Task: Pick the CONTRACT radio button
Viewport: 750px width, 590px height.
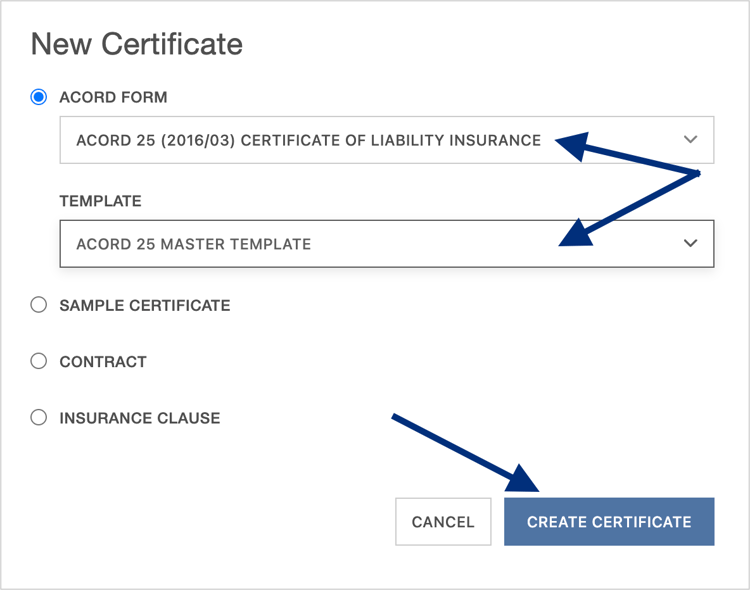Action: point(39,361)
